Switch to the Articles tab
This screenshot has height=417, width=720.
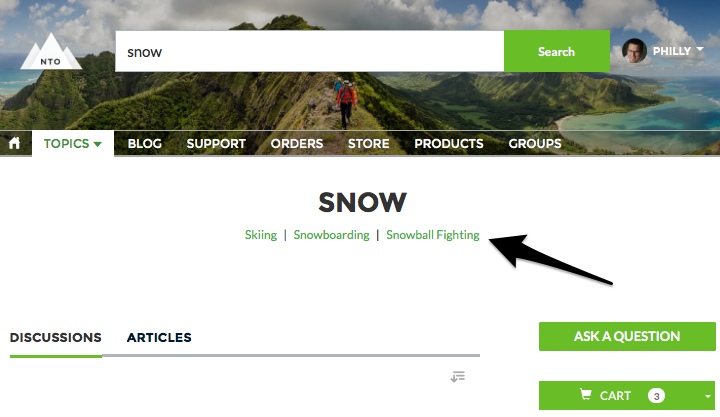click(159, 338)
